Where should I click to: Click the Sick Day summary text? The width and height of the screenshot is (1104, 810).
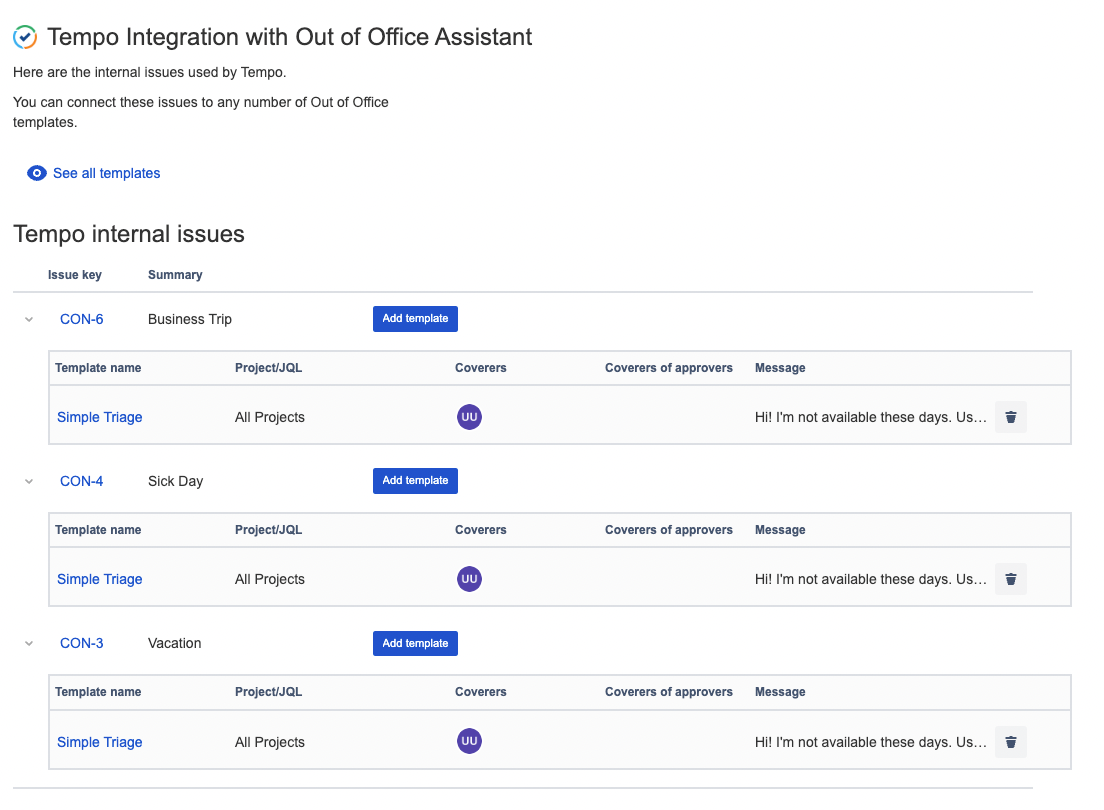click(175, 481)
